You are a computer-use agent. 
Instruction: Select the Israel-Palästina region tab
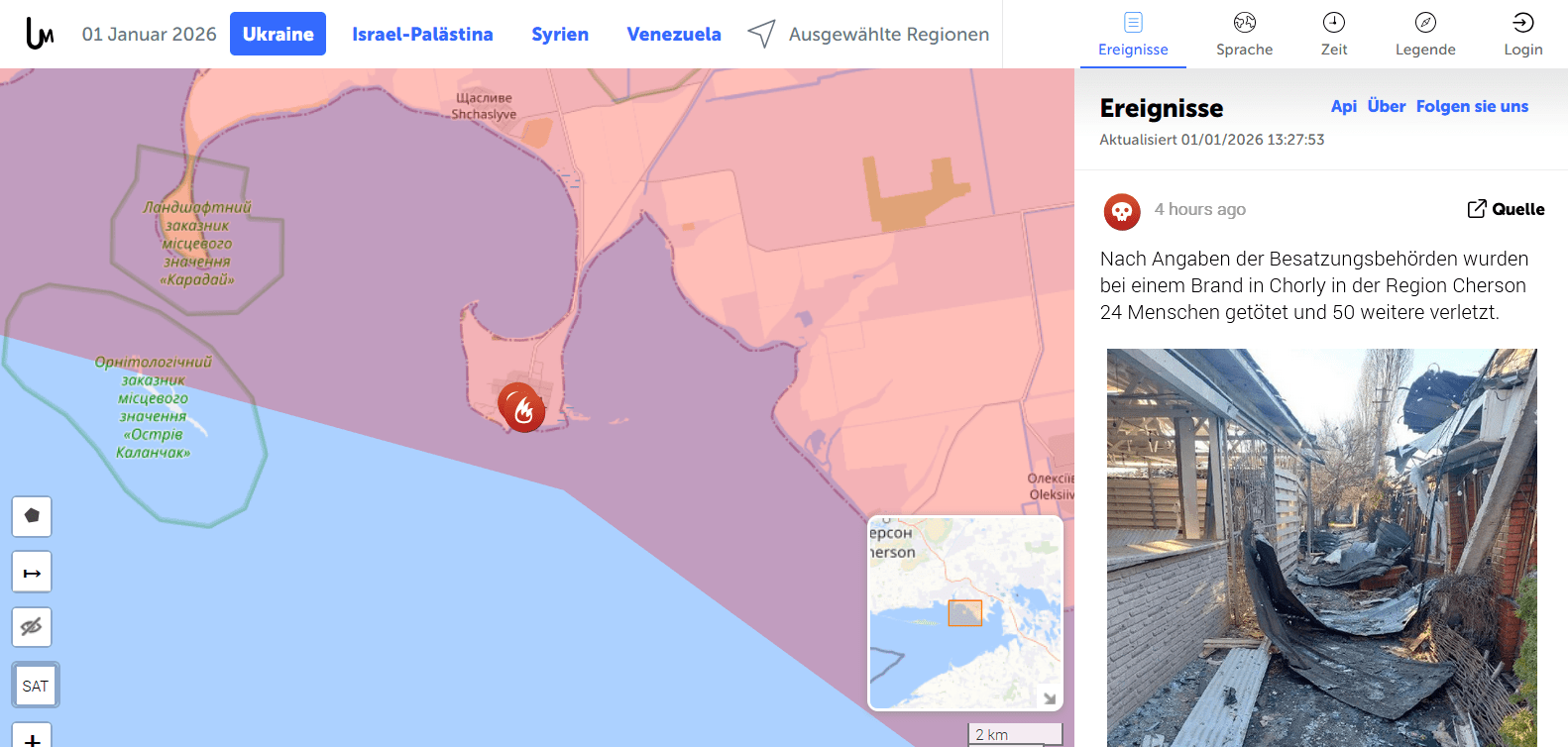(x=422, y=34)
